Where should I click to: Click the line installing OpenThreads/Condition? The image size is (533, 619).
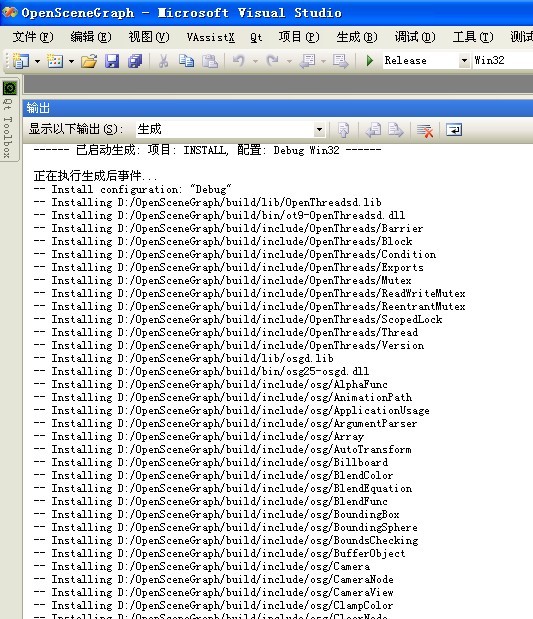(235, 255)
